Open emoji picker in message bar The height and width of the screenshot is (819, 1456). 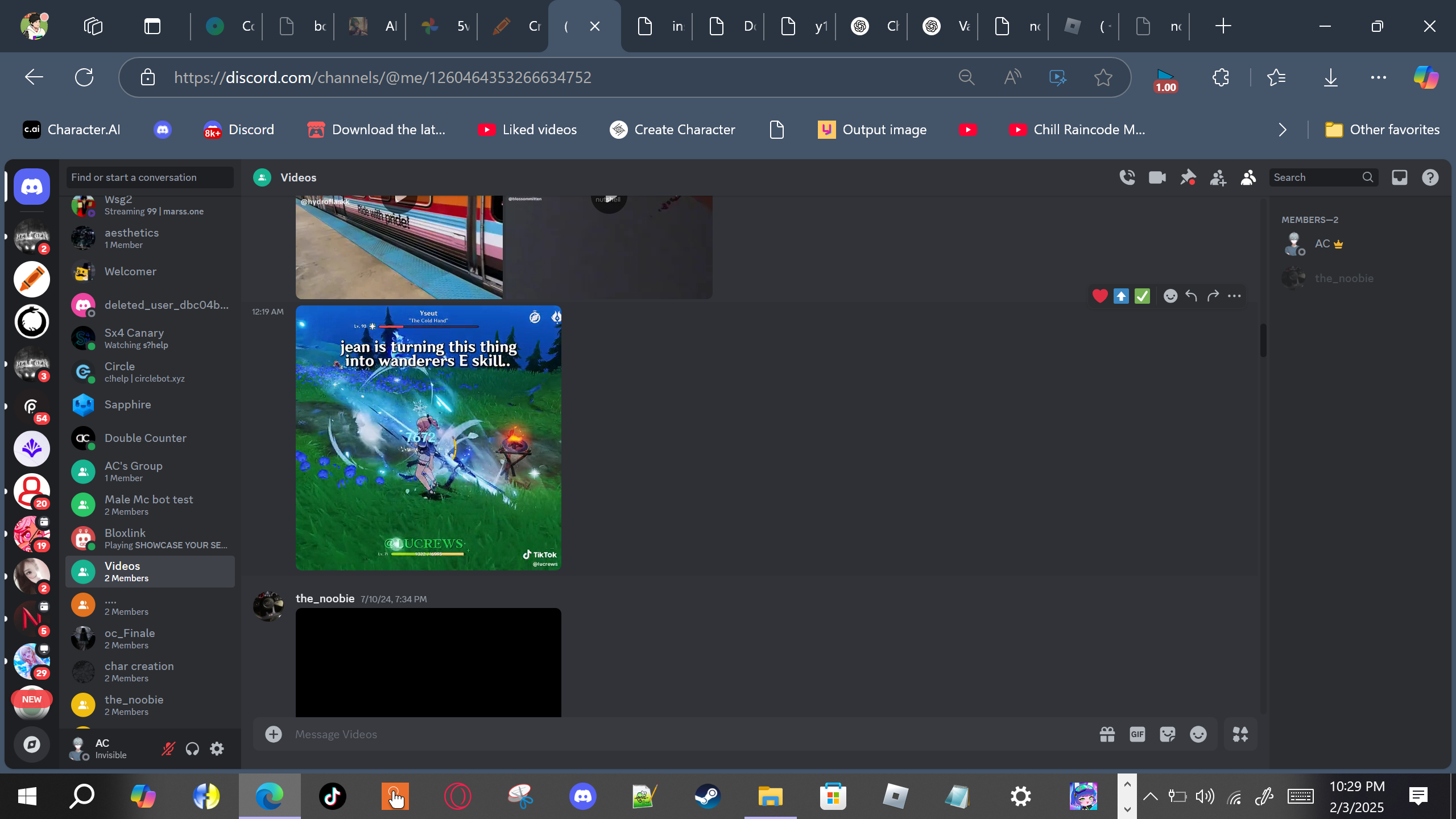[1198, 734]
